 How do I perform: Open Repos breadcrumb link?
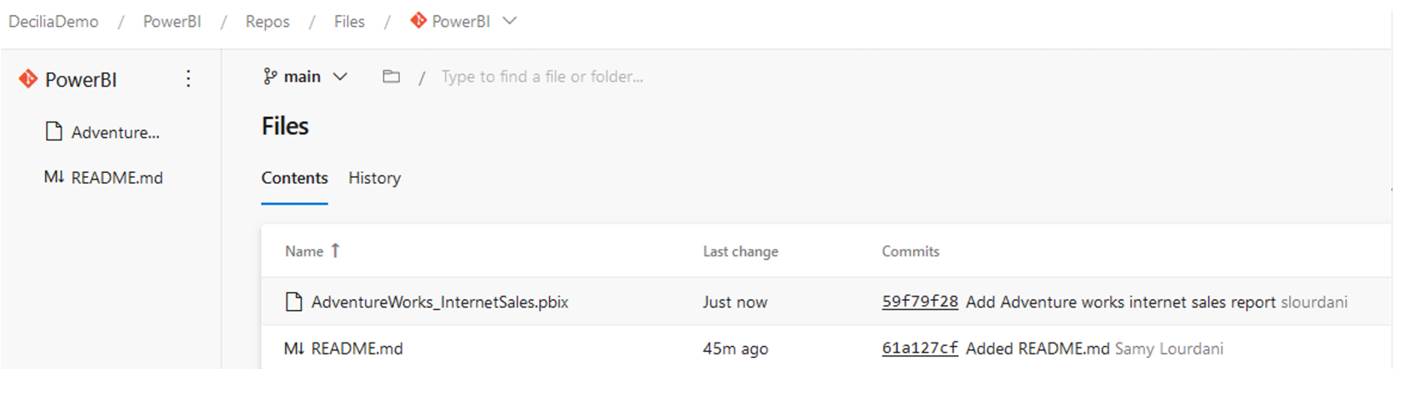[x=267, y=21]
